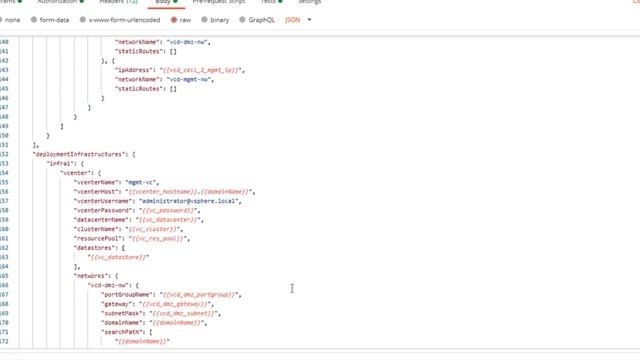Screen dimensions: 640x360
Task: Place the cursor in the JSON body editor at the text cursor
Action: (292, 289)
